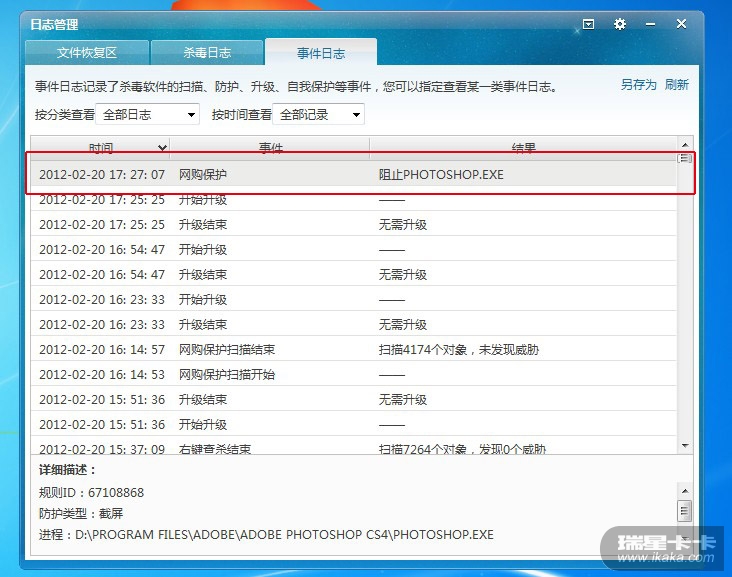Click the log list scrollbar thumb
This screenshot has width=732, height=577.
[x=685, y=158]
